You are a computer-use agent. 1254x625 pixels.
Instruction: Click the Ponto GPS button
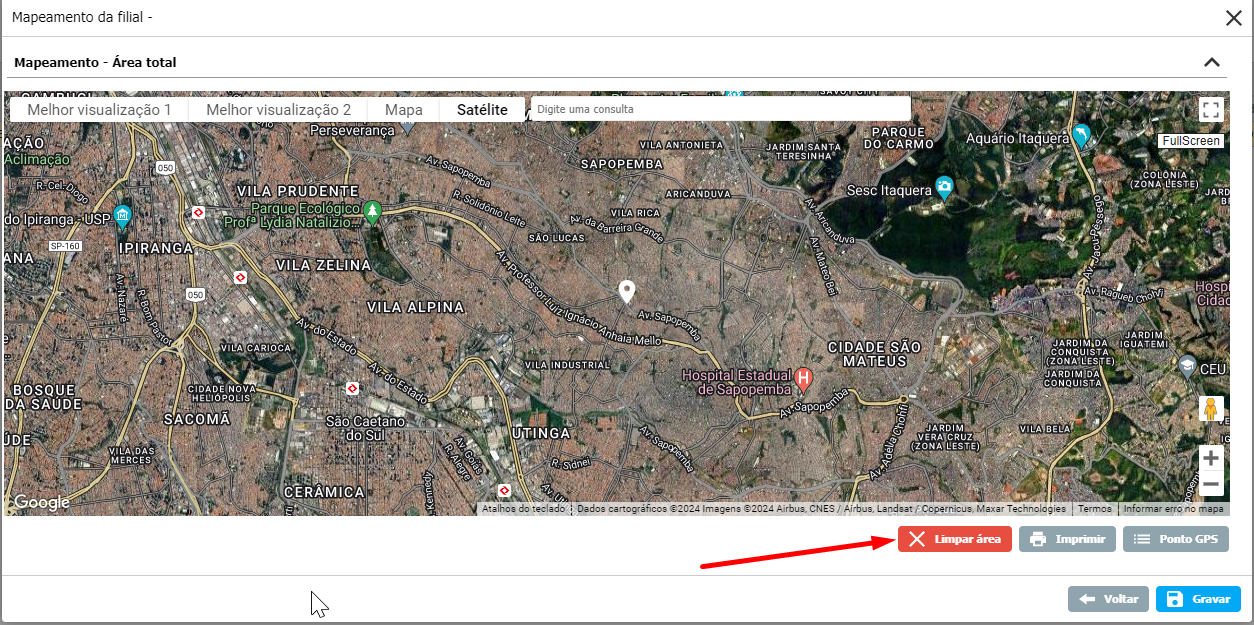coord(1176,539)
